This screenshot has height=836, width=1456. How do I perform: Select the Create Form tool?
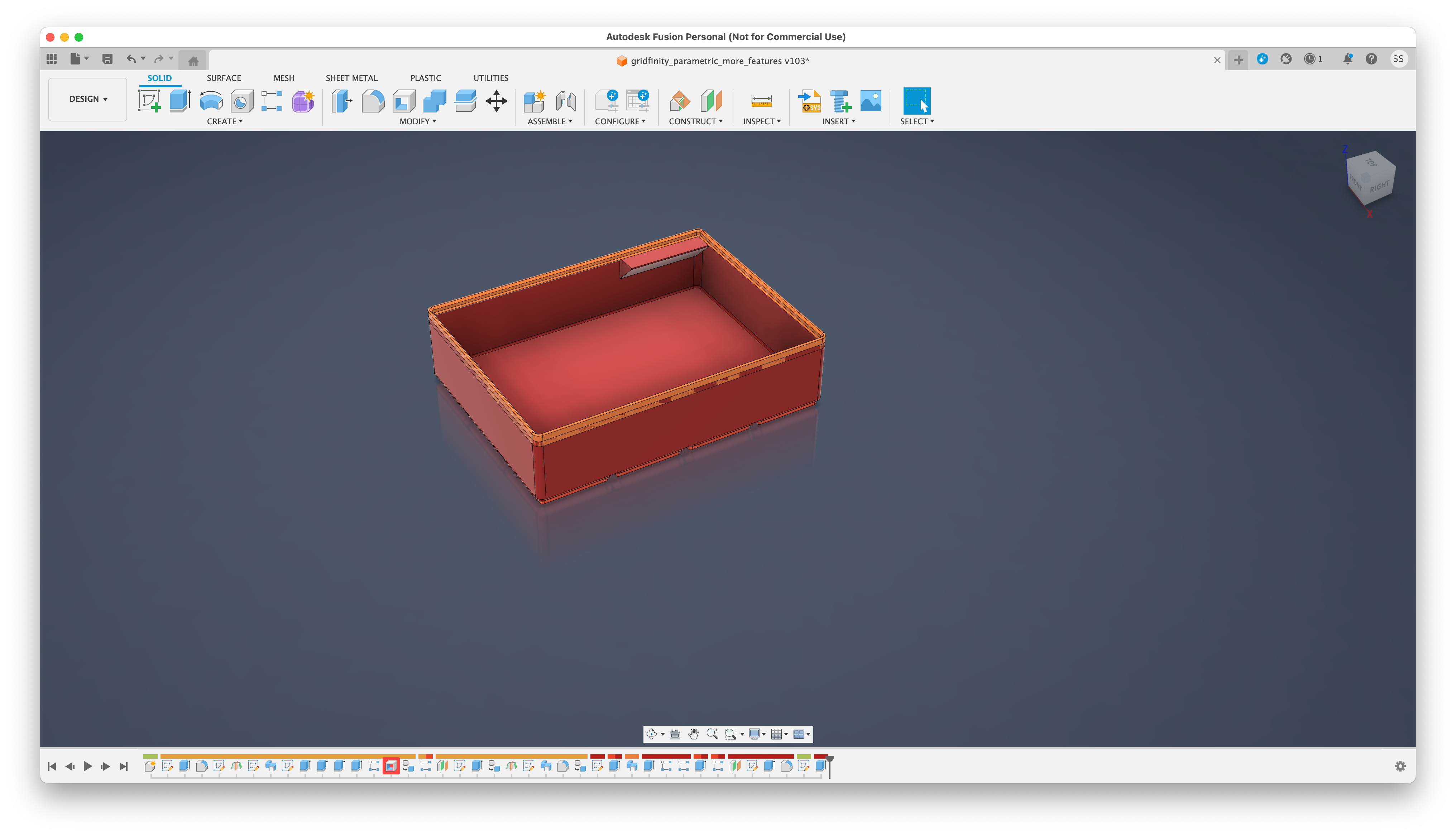click(303, 101)
